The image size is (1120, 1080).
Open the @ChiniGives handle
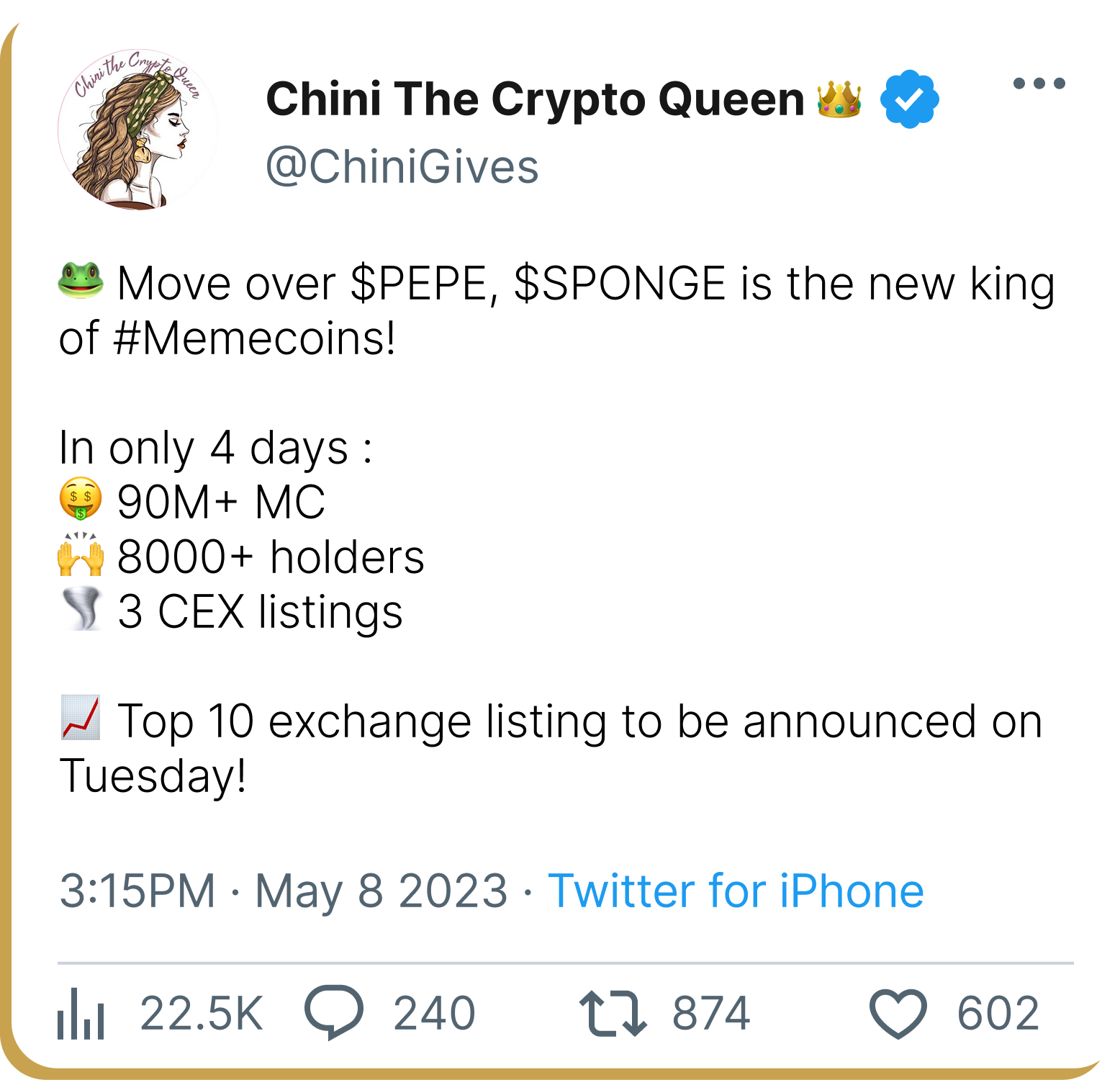pyautogui.click(x=402, y=167)
